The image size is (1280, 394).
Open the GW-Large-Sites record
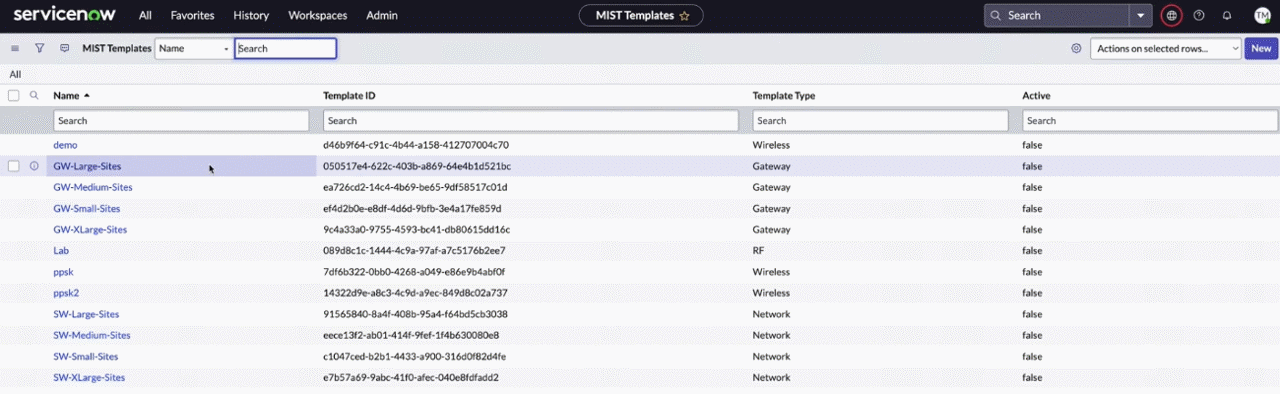pyautogui.click(x=87, y=166)
